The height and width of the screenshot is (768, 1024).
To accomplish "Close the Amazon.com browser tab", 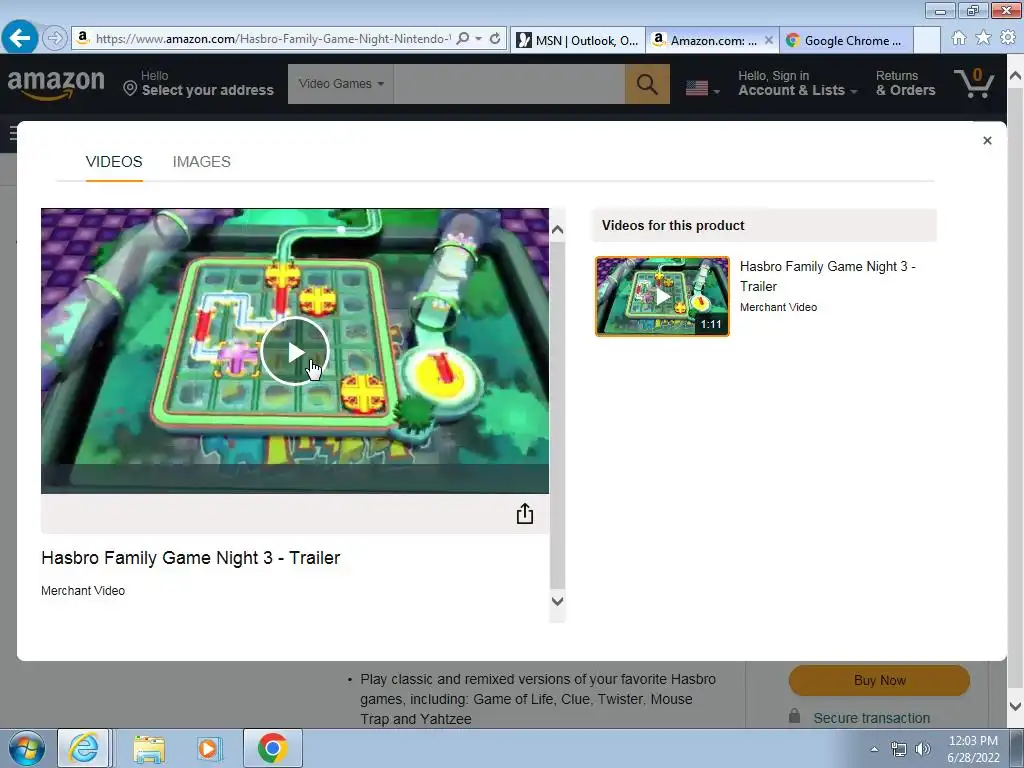I will click(x=769, y=40).
